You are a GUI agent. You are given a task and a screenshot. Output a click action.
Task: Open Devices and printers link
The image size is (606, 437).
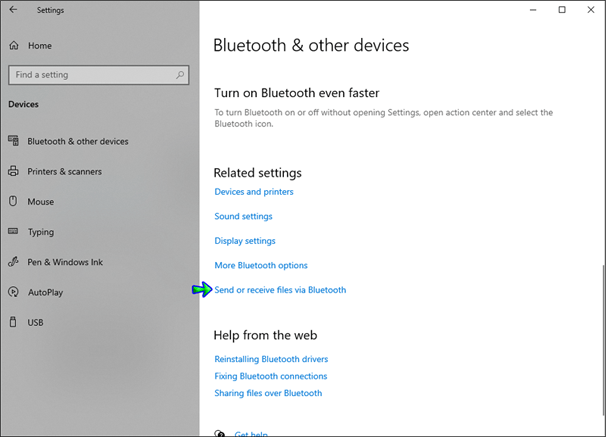254,192
